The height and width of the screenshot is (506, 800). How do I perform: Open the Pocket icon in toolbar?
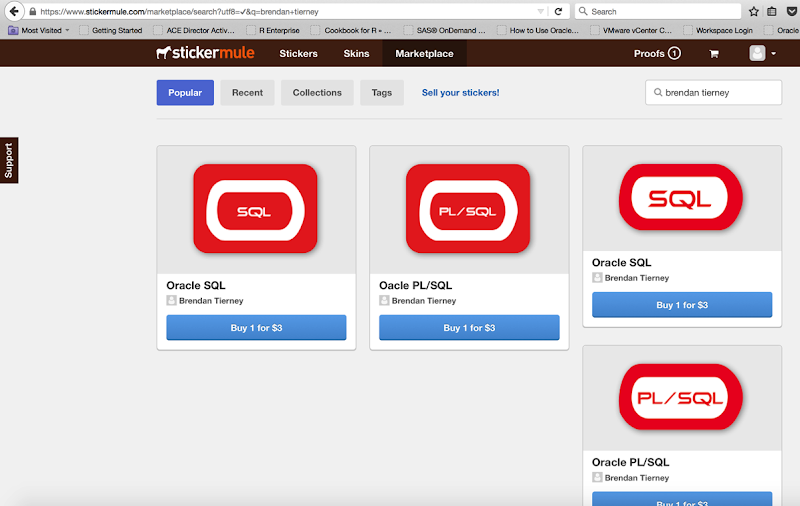point(791,11)
